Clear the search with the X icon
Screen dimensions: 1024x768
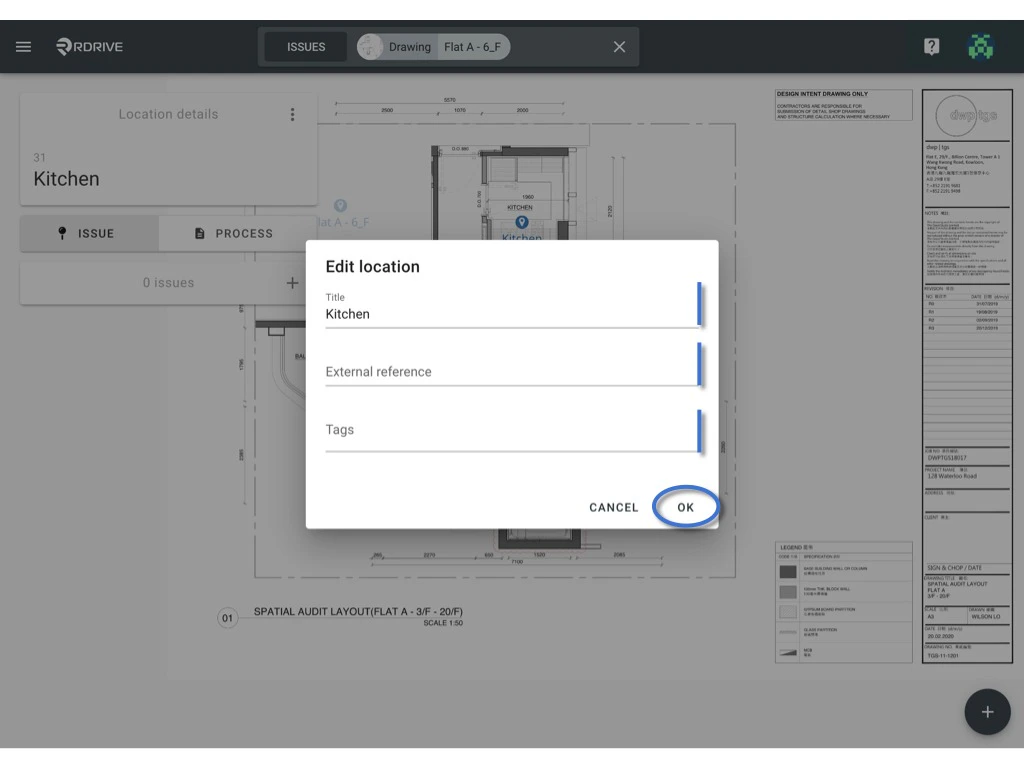click(x=618, y=46)
